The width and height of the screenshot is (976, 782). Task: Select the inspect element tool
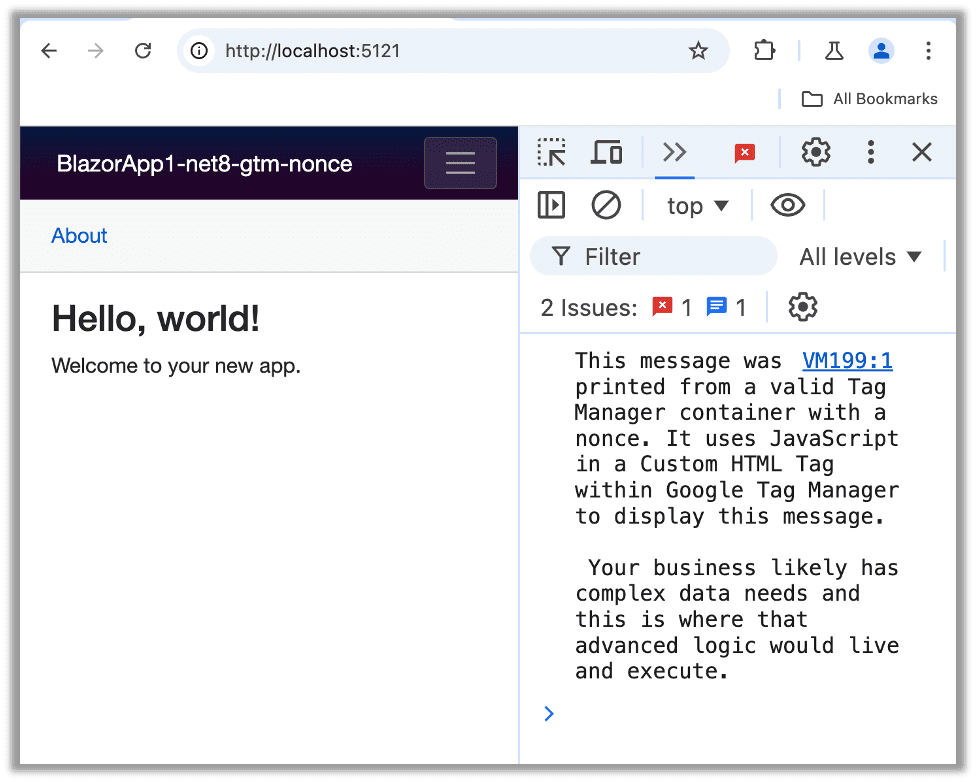551,152
